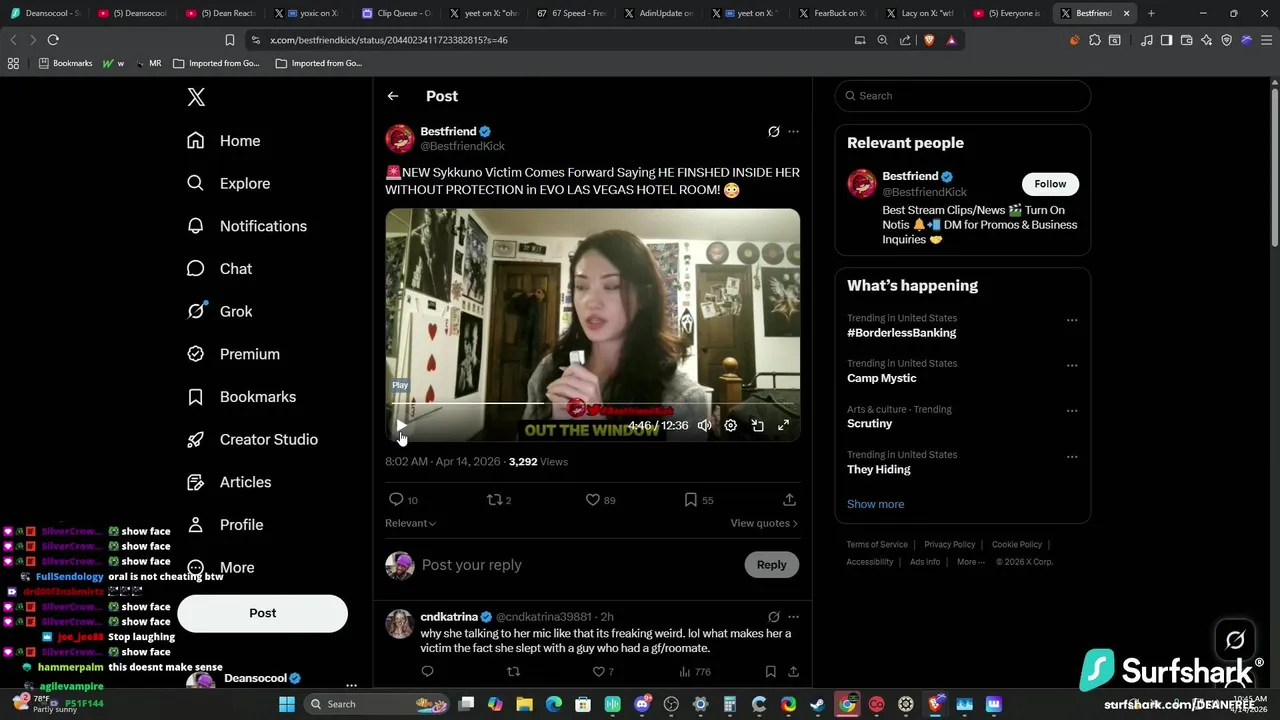The width and height of the screenshot is (1280, 720).
Task: Open Grok from the sidebar
Action: click(220, 311)
